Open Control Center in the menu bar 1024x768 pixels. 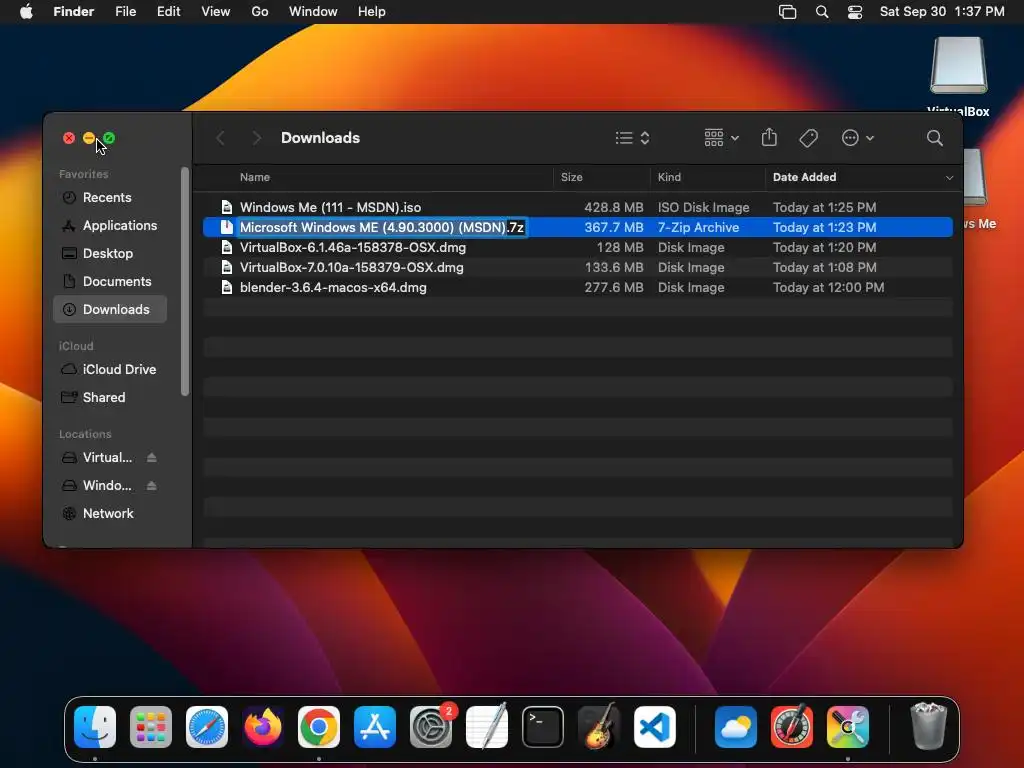(x=855, y=12)
